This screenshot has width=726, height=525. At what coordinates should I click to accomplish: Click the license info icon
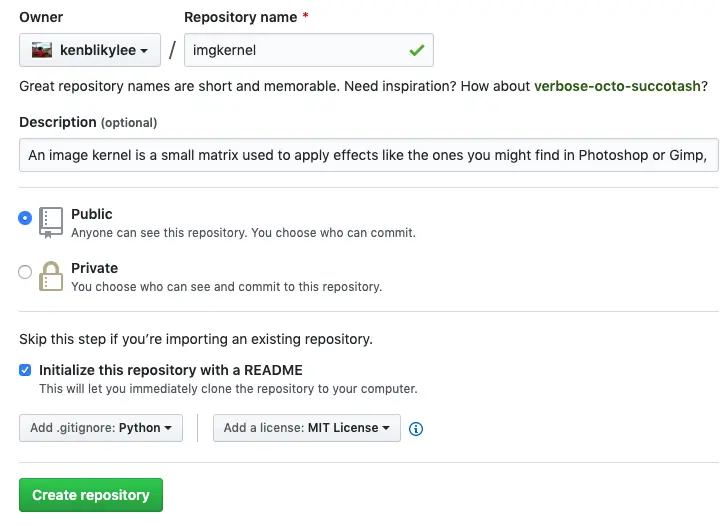click(x=417, y=429)
